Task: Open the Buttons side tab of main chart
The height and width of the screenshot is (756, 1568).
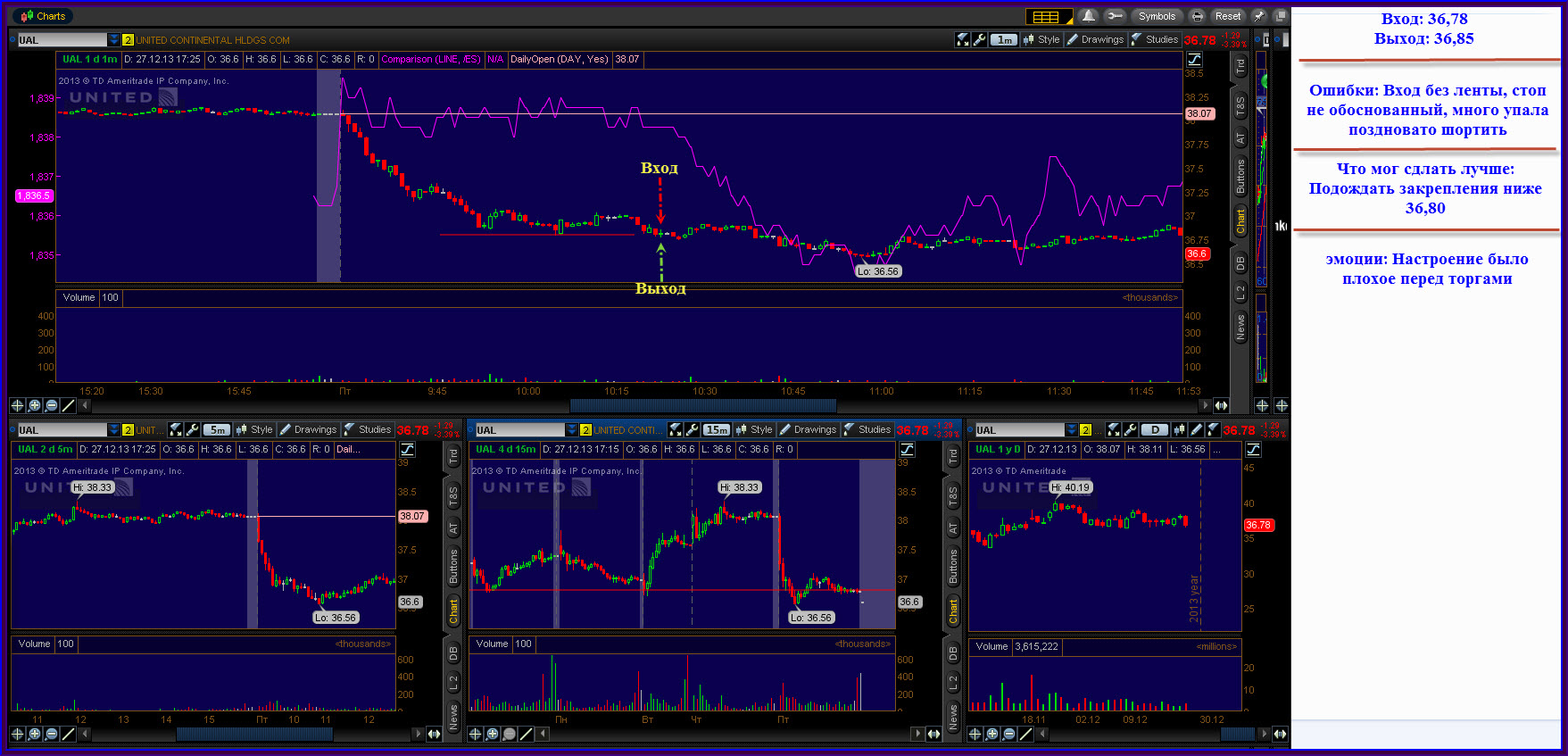Action: 1240,177
